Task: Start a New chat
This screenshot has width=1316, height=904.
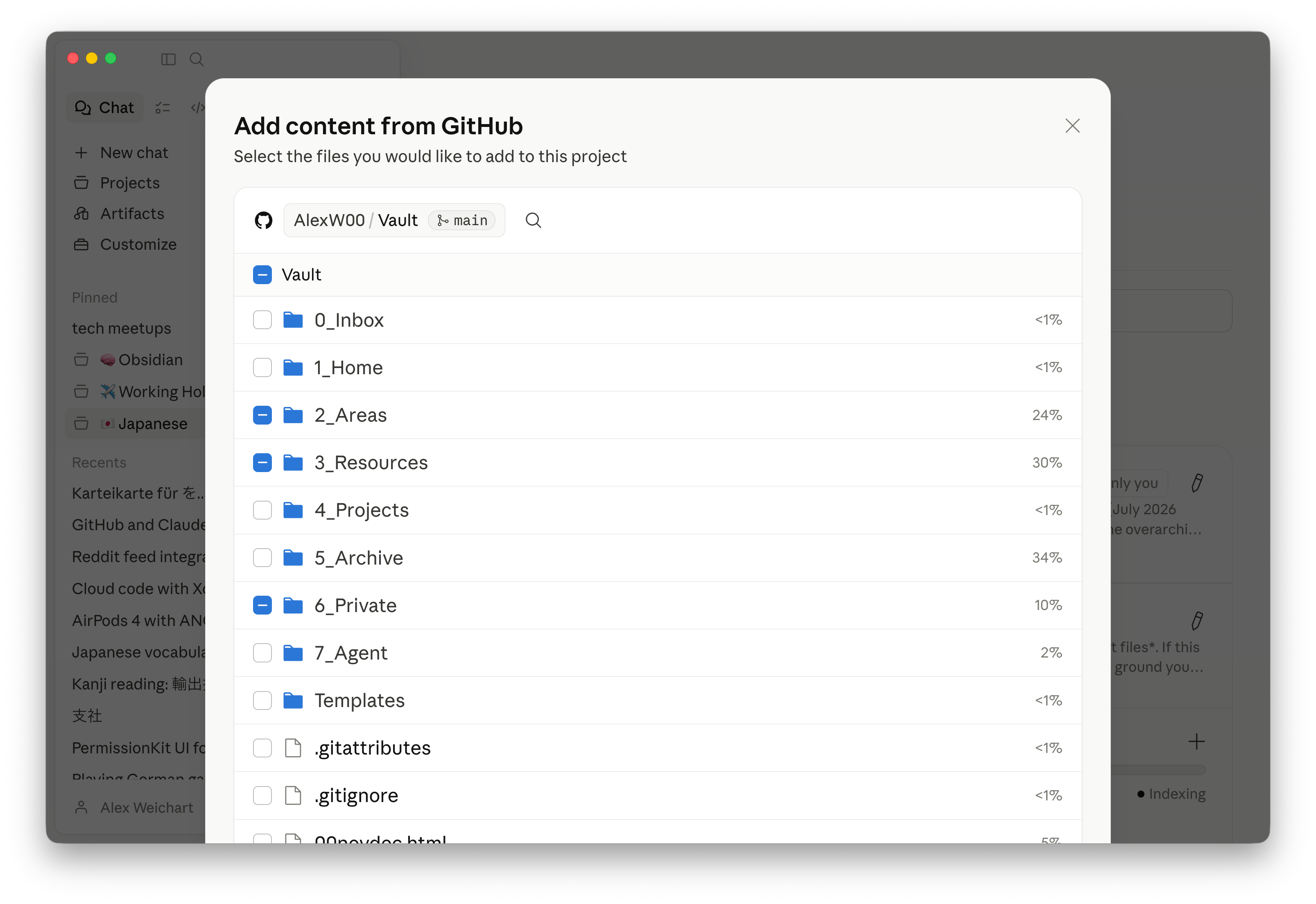Action: pyautogui.click(x=134, y=153)
